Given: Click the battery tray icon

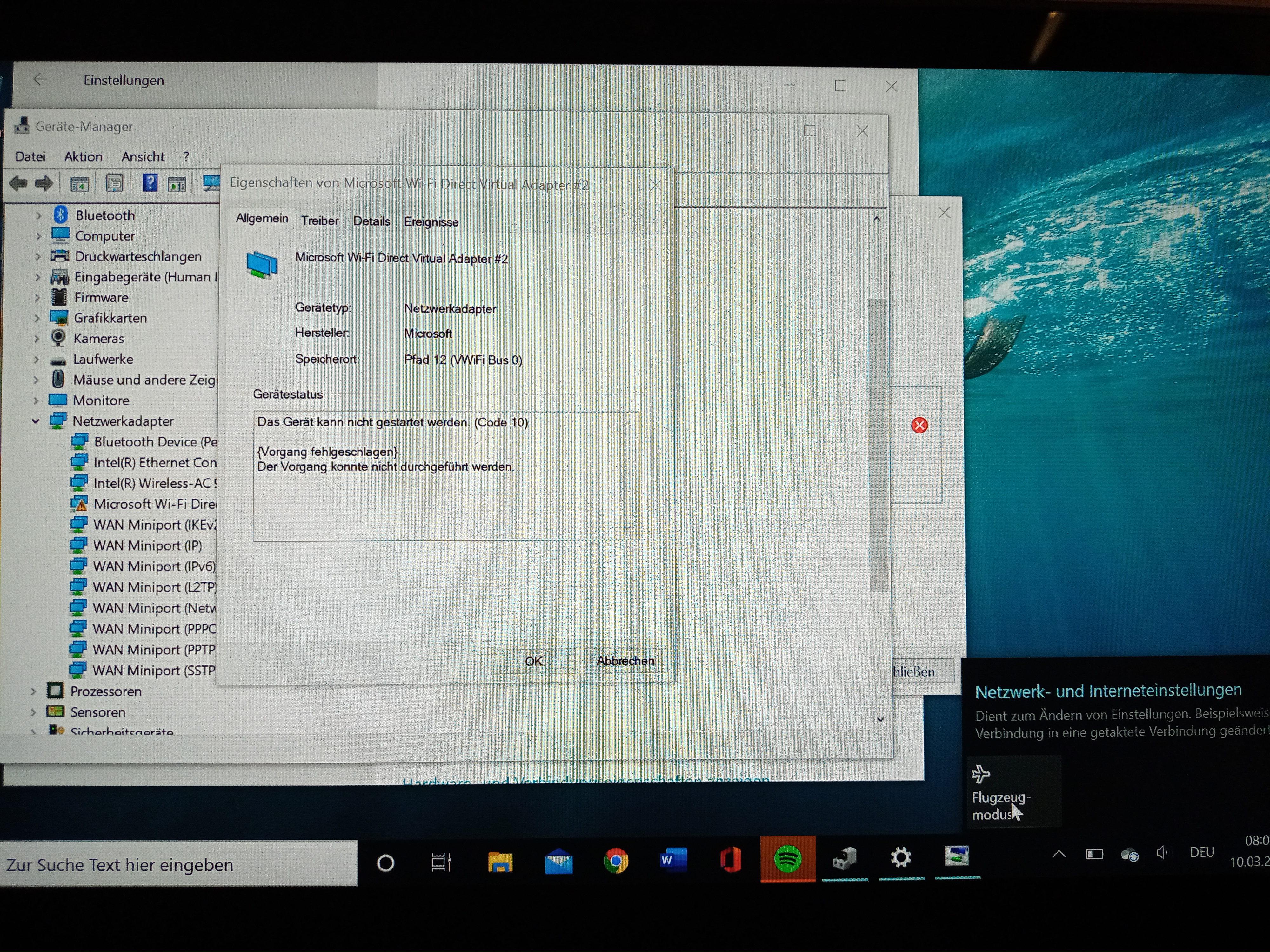Looking at the screenshot, I should click(x=1094, y=854).
